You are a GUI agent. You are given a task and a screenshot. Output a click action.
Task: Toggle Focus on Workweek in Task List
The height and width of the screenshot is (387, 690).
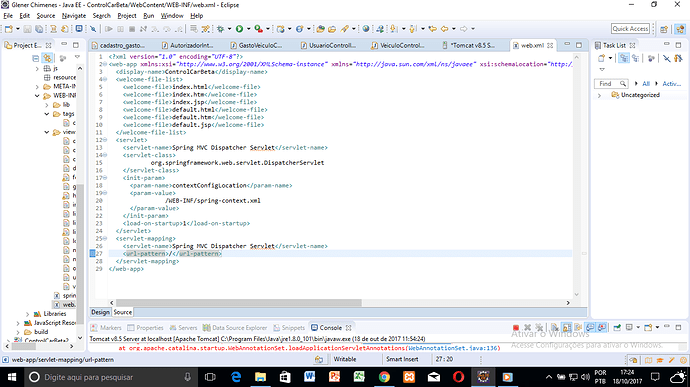click(651, 58)
